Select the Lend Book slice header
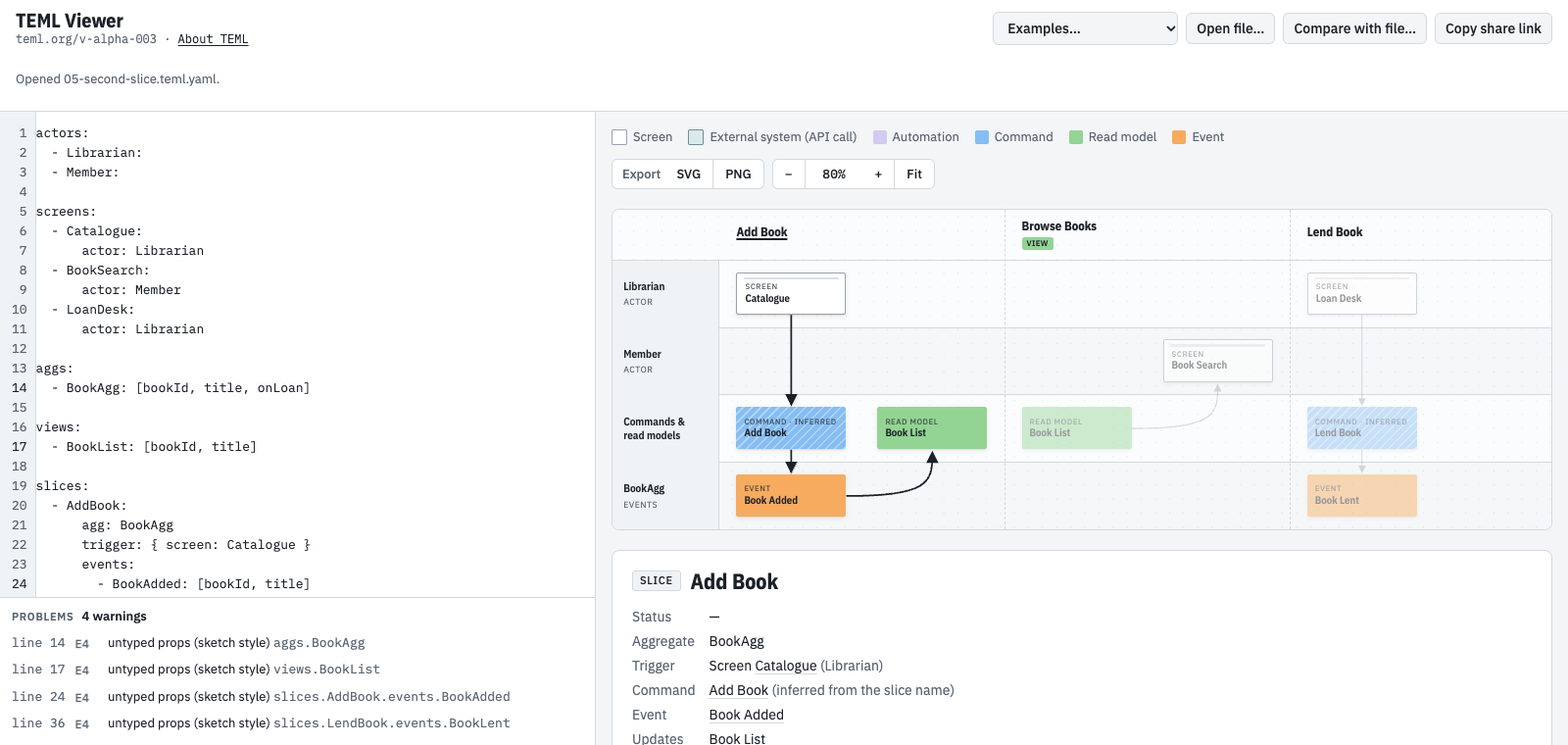Viewport: 1568px width, 745px height. (1335, 232)
